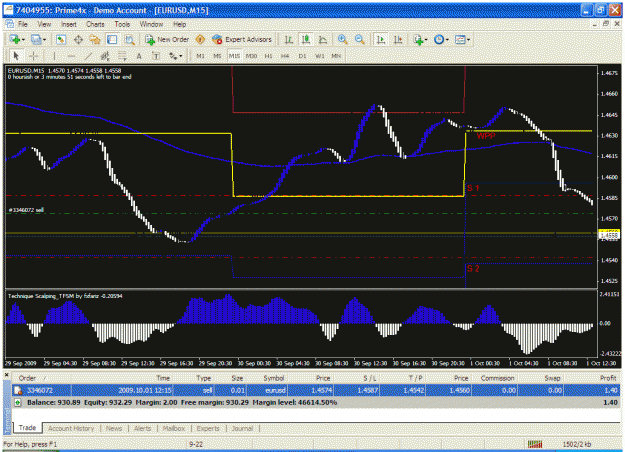
Task: Select the horizontal line drawing tool
Action: pos(71,56)
